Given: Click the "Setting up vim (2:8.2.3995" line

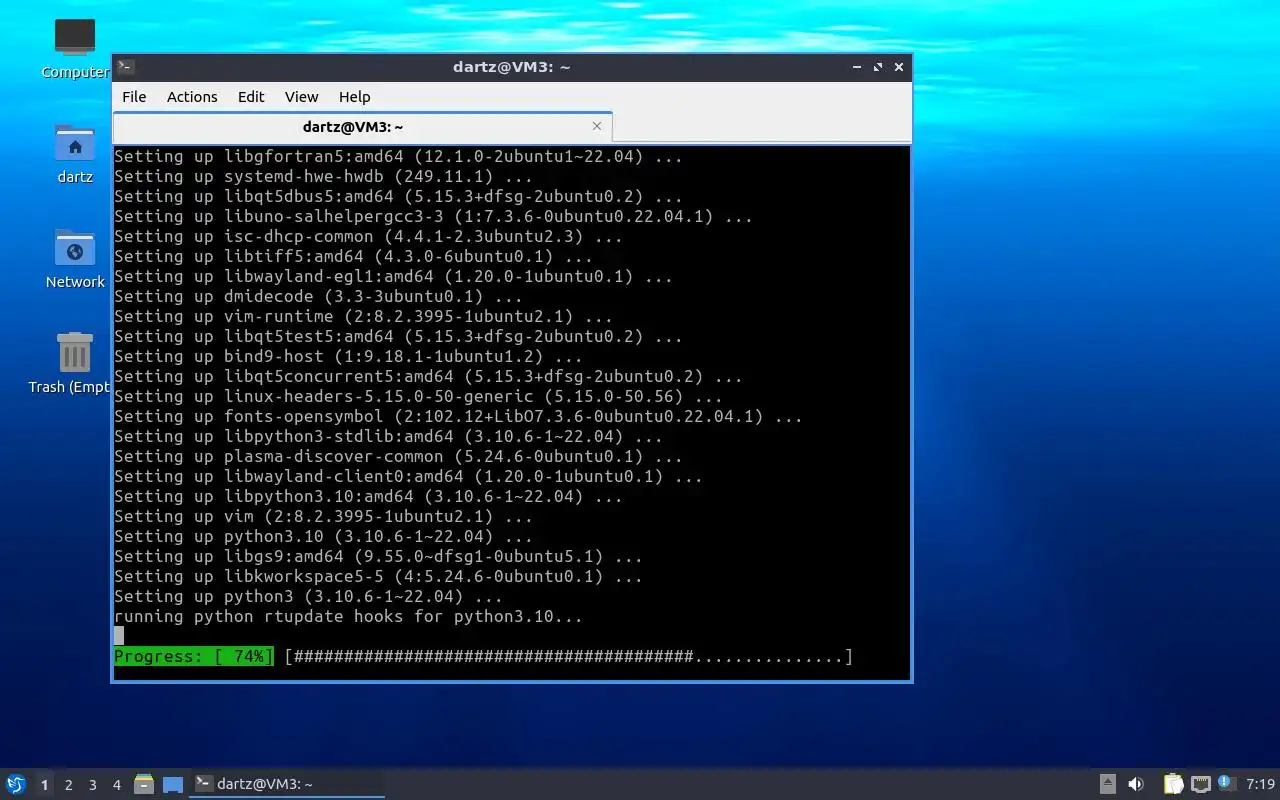Looking at the screenshot, I should tap(323, 517).
